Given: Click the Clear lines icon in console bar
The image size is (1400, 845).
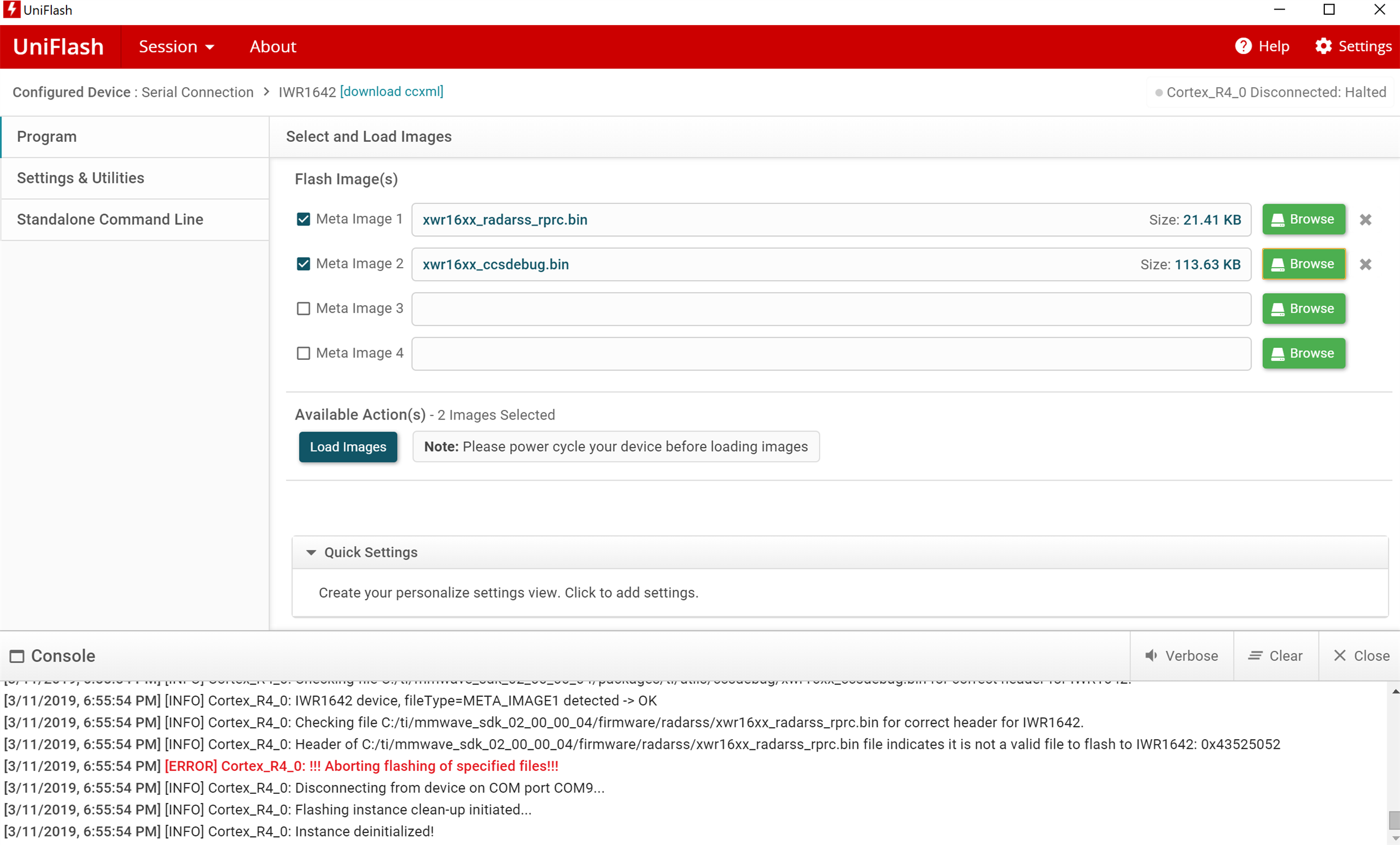Looking at the screenshot, I should (1255, 655).
